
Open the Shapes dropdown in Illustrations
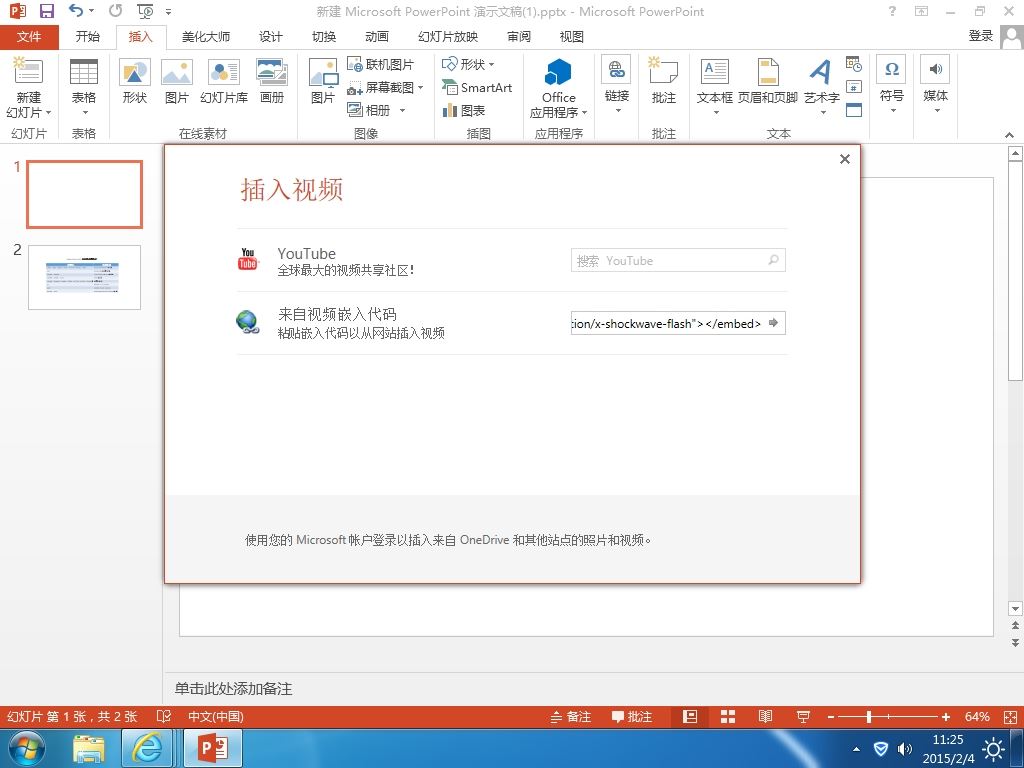click(468, 64)
